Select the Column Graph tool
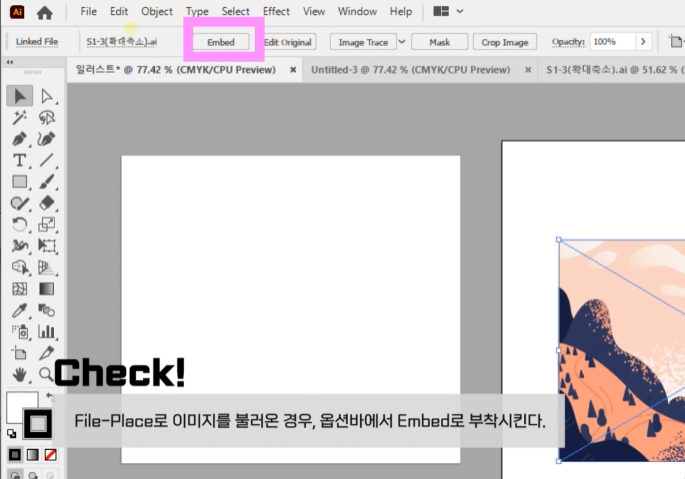Image resolution: width=685 pixels, height=479 pixels. click(47, 332)
